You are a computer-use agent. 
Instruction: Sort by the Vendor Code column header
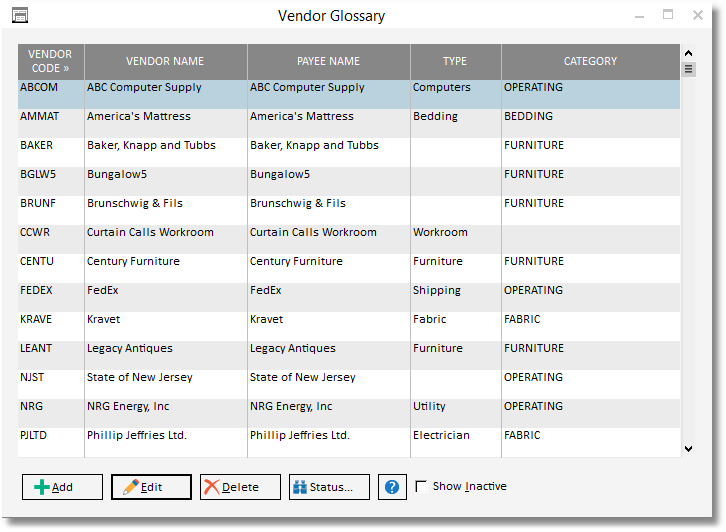tap(51, 61)
